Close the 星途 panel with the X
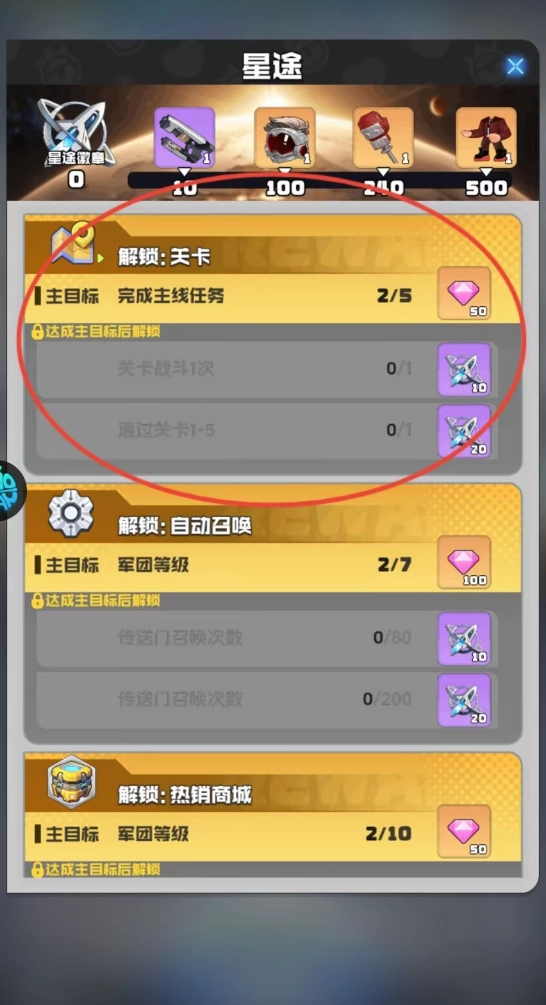 point(515,66)
